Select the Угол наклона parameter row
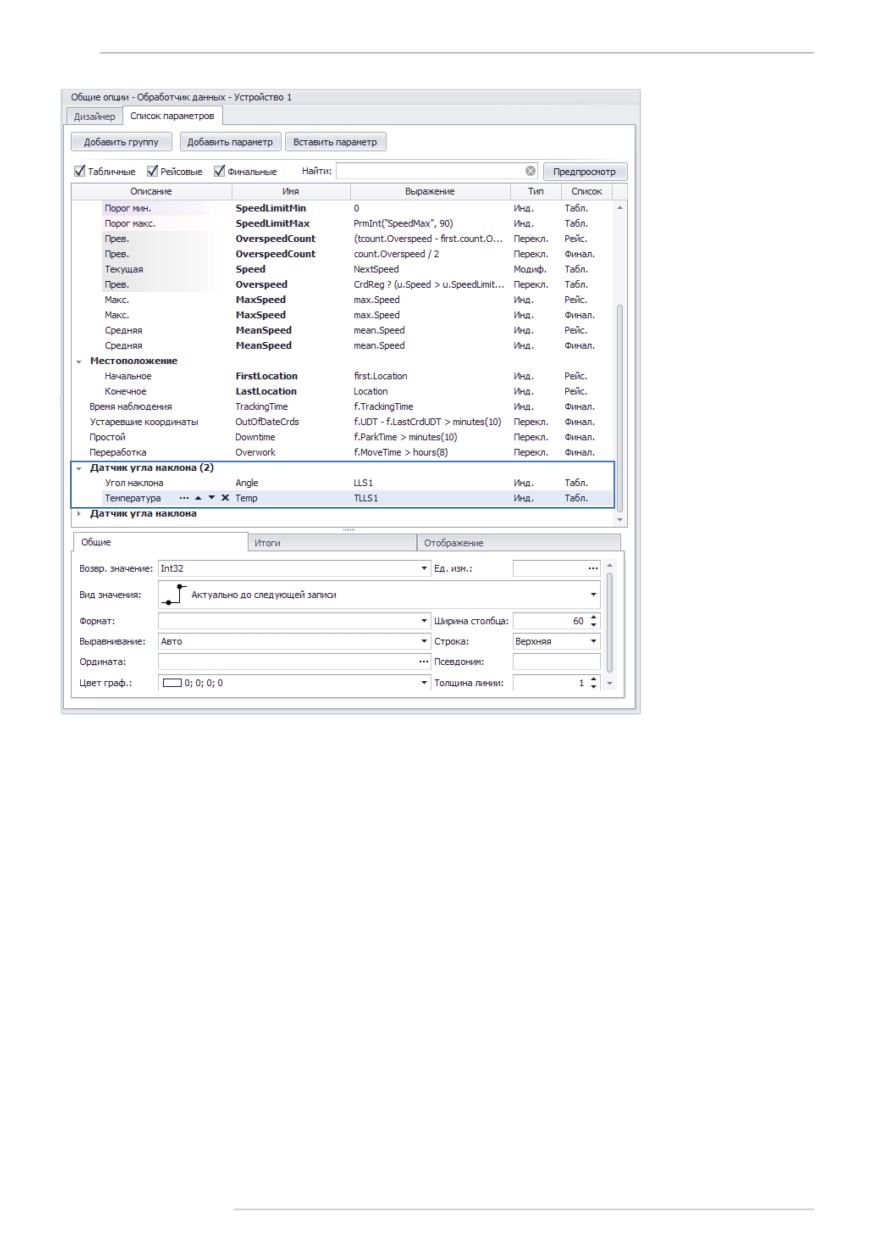 (343, 482)
